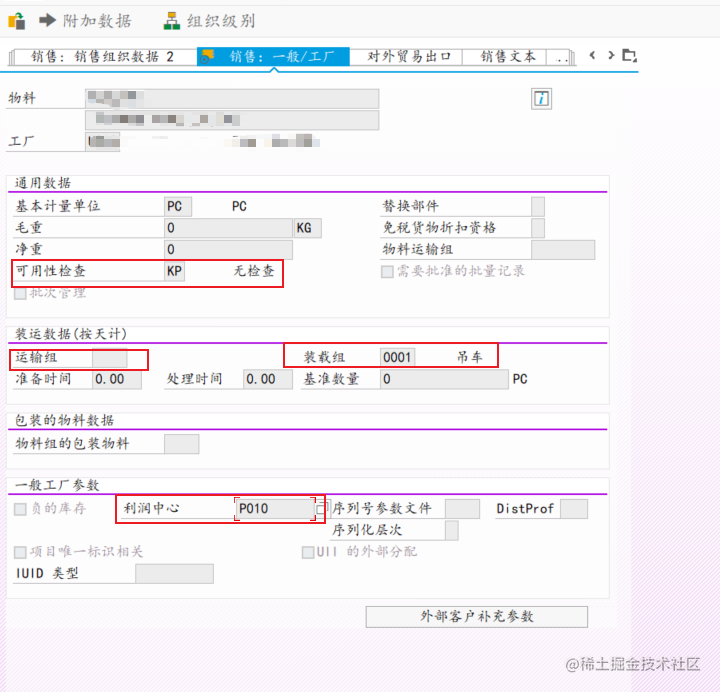Click the 准备时间 0.00 field
The width and height of the screenshot is (720, 692).
click(117, 379)
